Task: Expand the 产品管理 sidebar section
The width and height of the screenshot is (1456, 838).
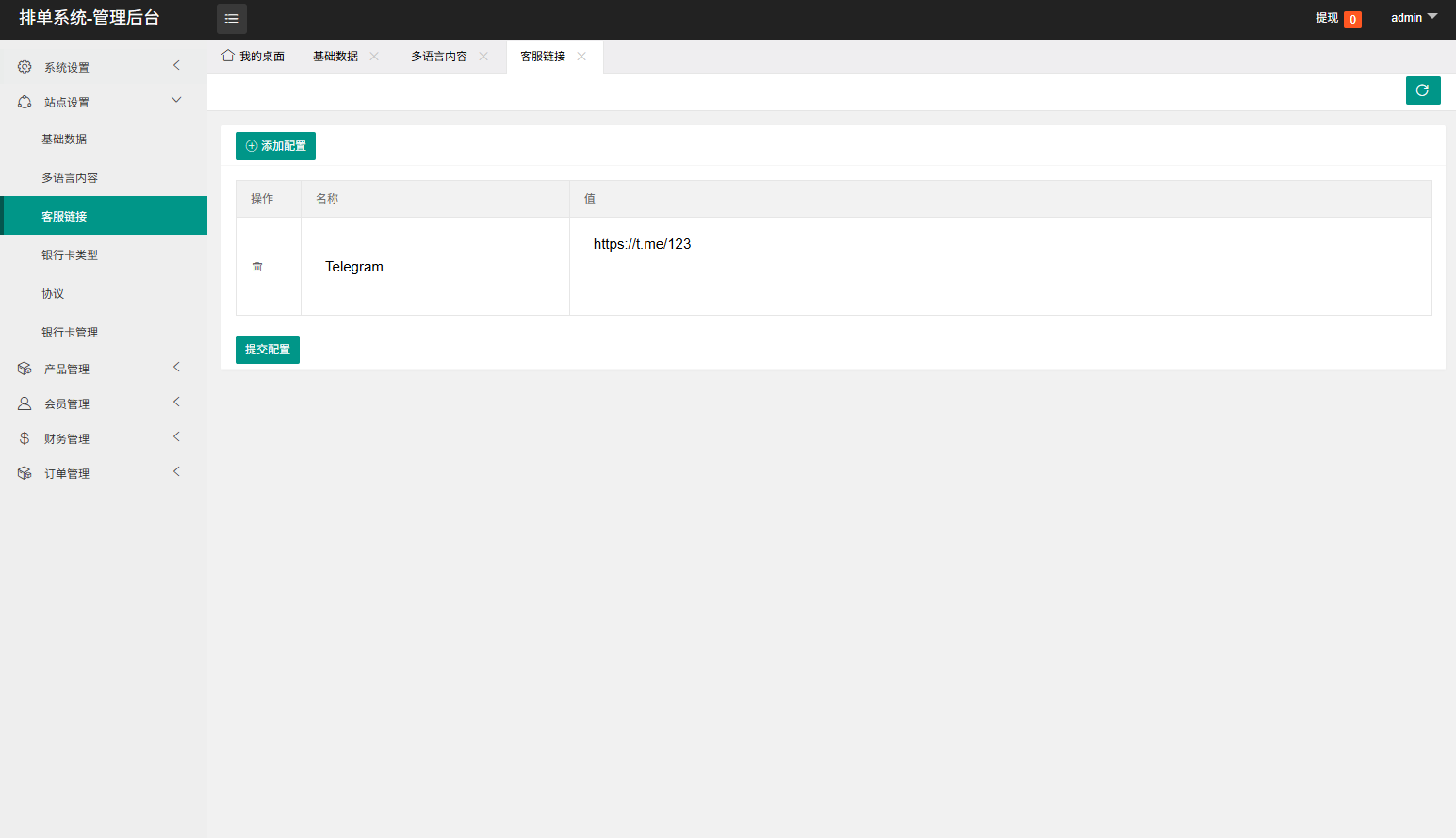Action: (103, 369)
